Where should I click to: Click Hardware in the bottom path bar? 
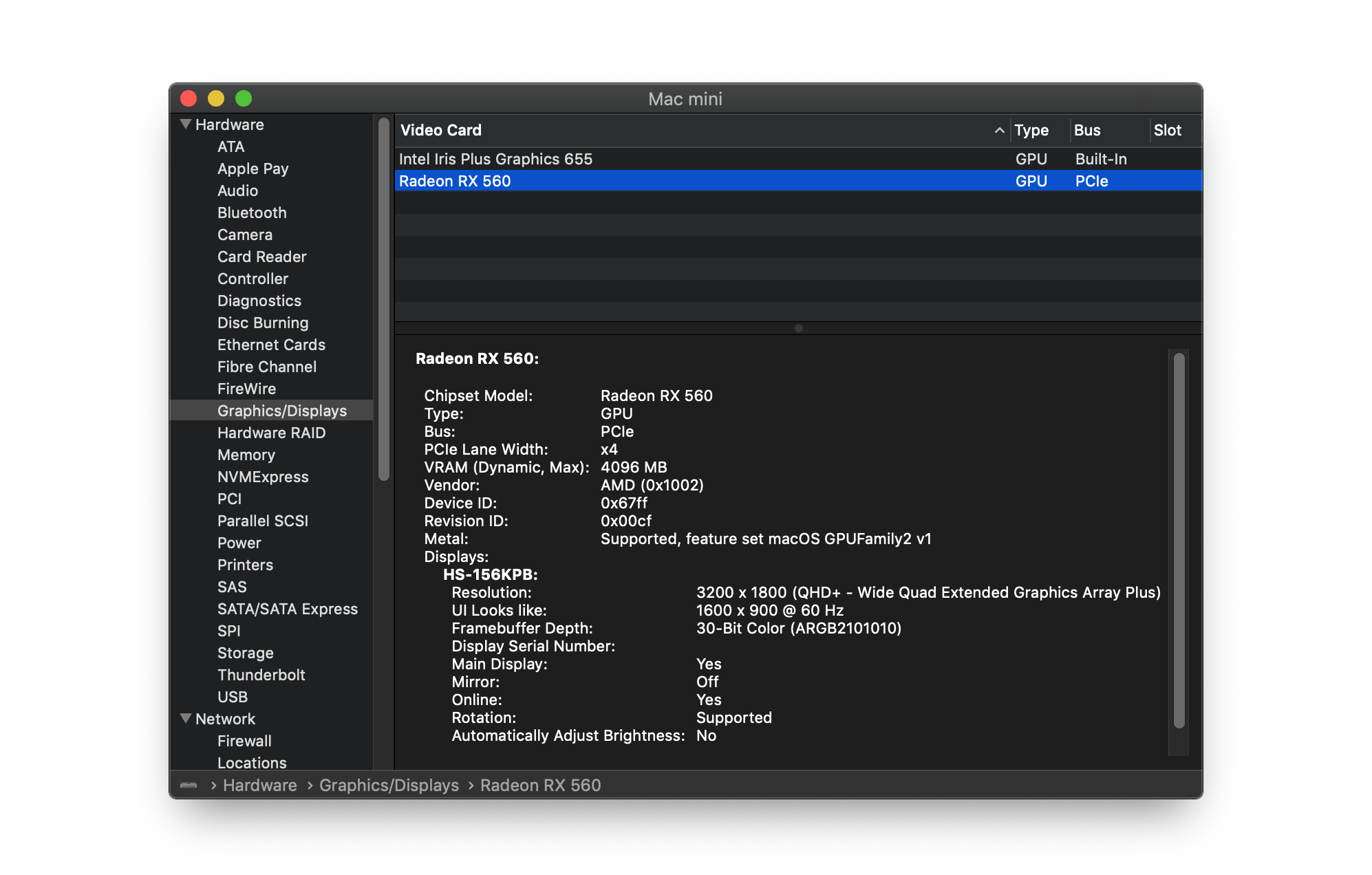point(259,785)
